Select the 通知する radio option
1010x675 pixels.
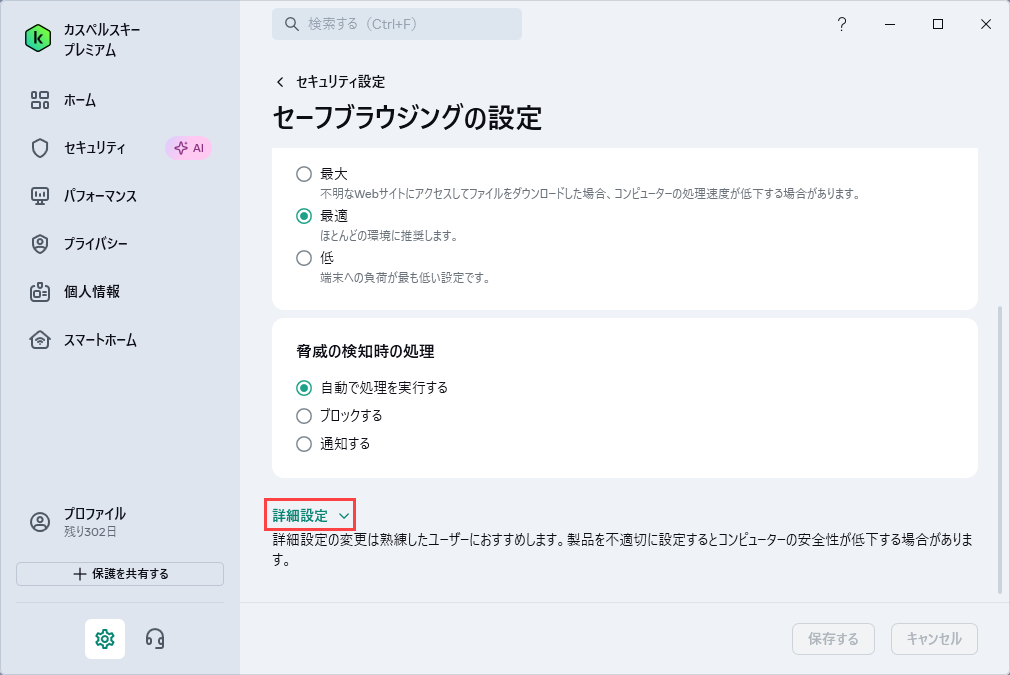304,444
